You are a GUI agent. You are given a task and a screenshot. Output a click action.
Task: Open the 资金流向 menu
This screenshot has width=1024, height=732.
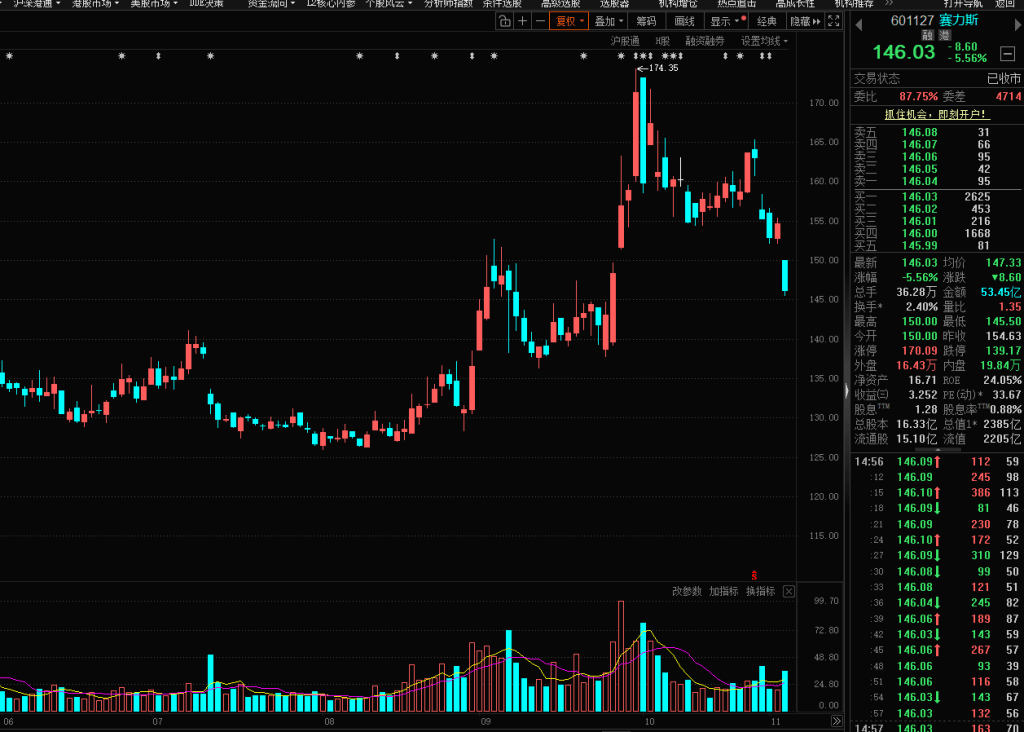tap(271, 4)
